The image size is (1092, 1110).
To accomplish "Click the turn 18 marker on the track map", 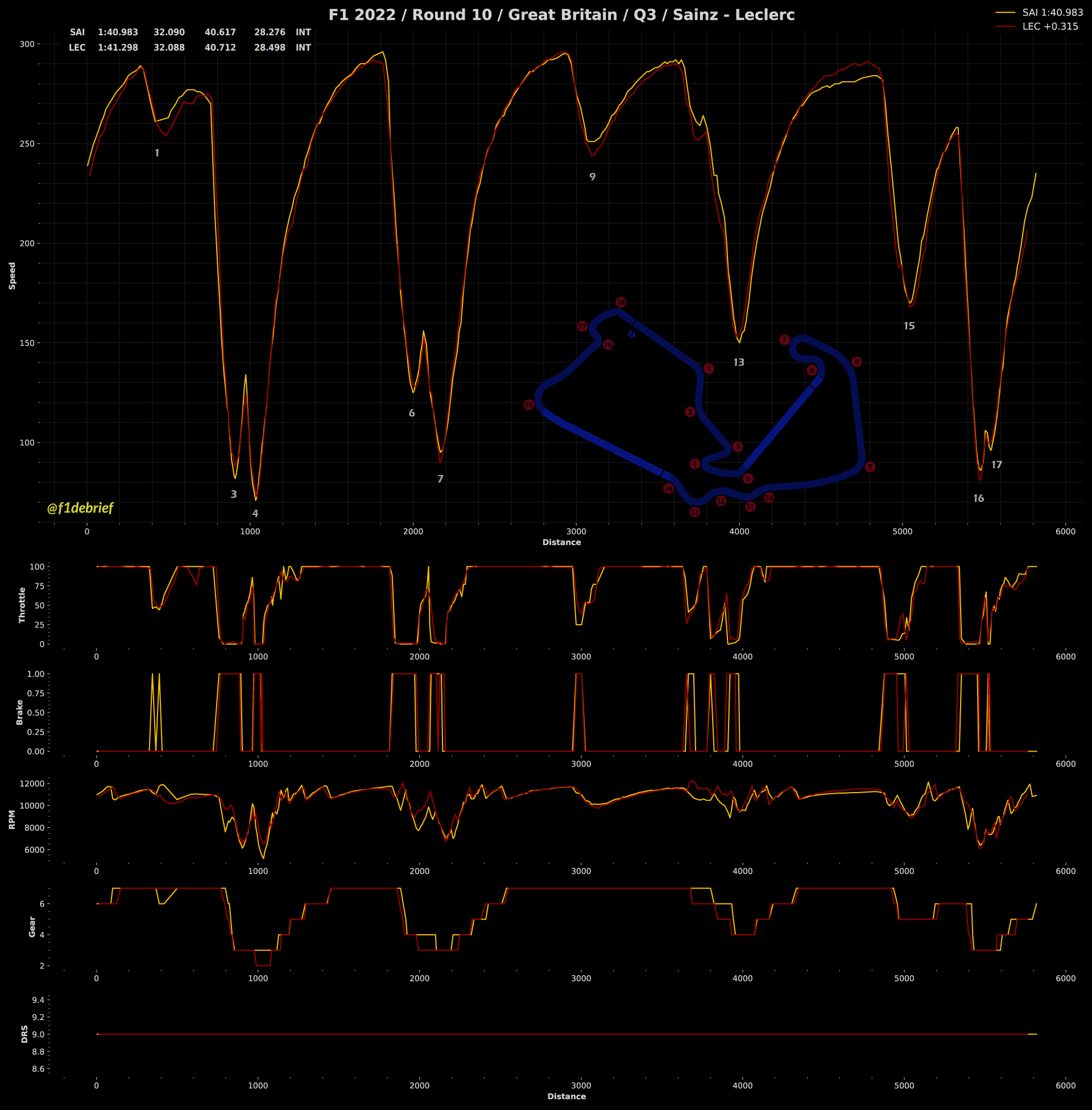I will (x=621, y=302).
